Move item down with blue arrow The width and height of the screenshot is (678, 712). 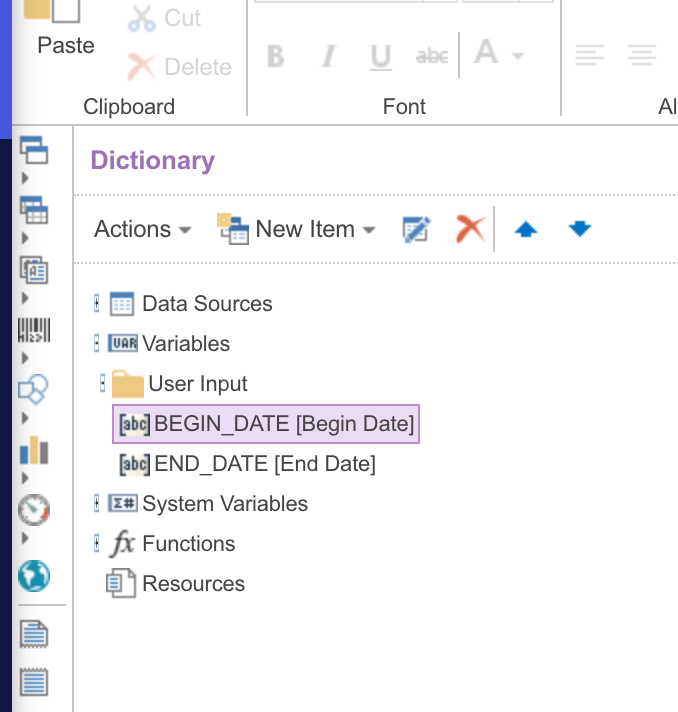pos(580,230)
